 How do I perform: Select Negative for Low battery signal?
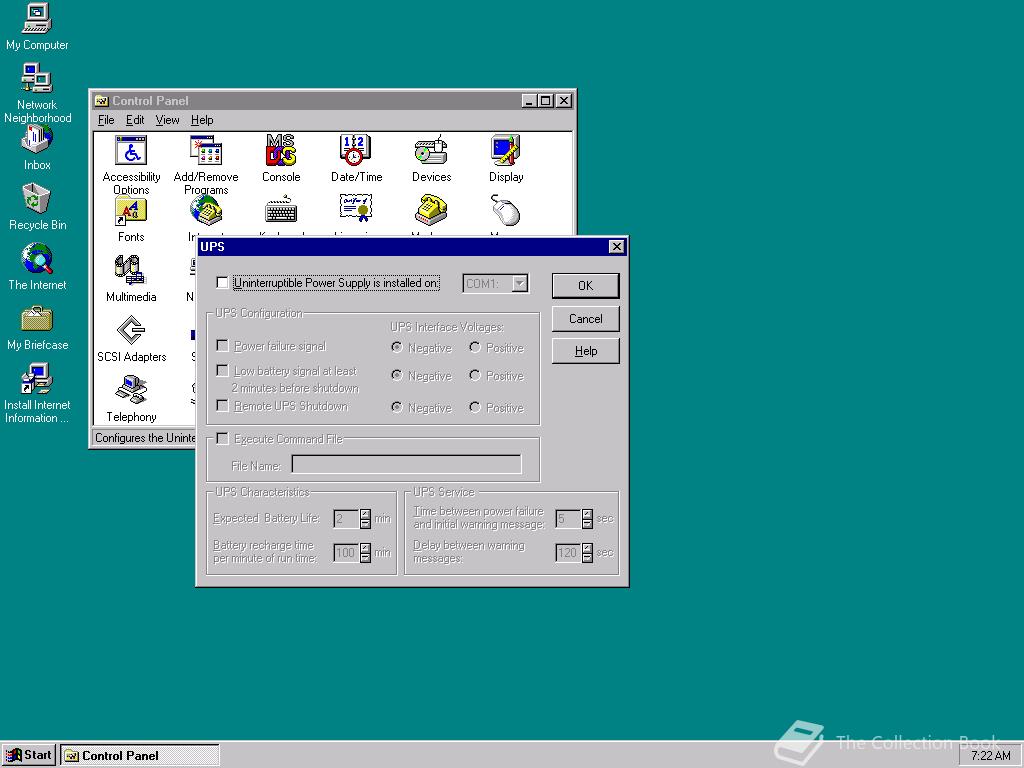click(396, 376)
